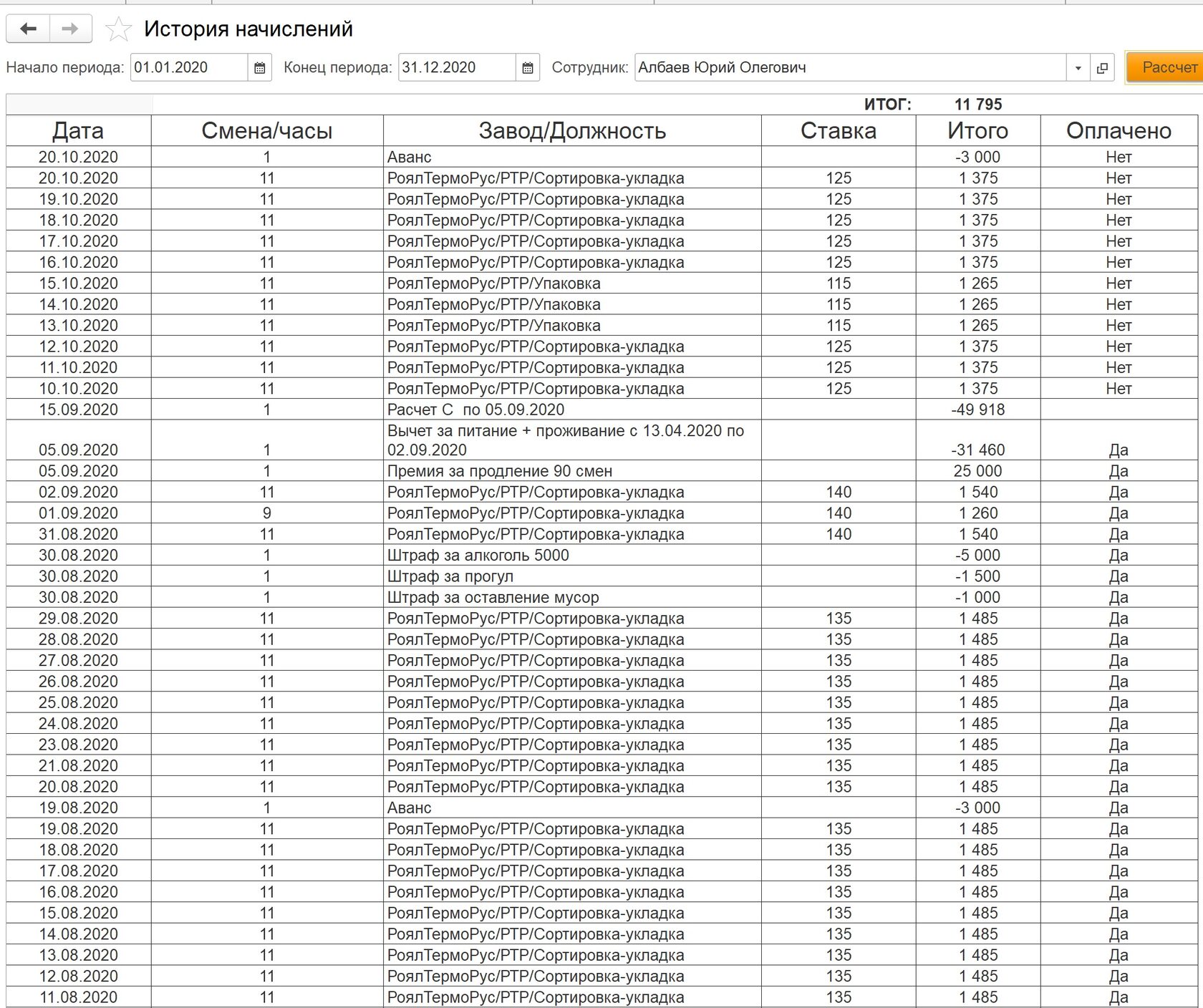
Task: Click the Нет paid status for 13.10.2020
Action: (1119, 326)
